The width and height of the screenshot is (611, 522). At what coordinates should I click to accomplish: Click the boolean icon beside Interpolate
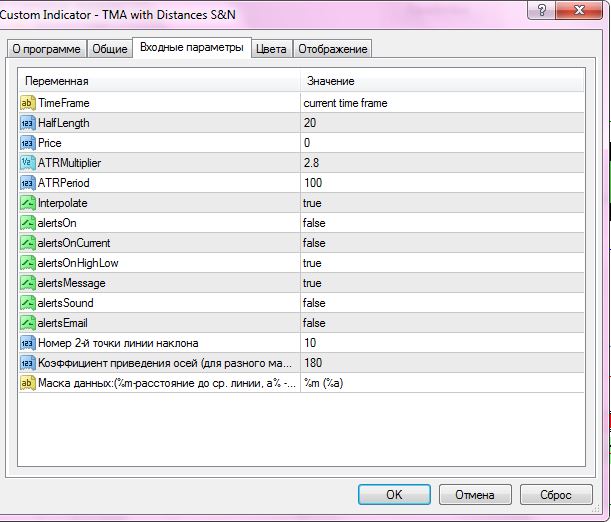pyautogui.click(x=27, y=203)
